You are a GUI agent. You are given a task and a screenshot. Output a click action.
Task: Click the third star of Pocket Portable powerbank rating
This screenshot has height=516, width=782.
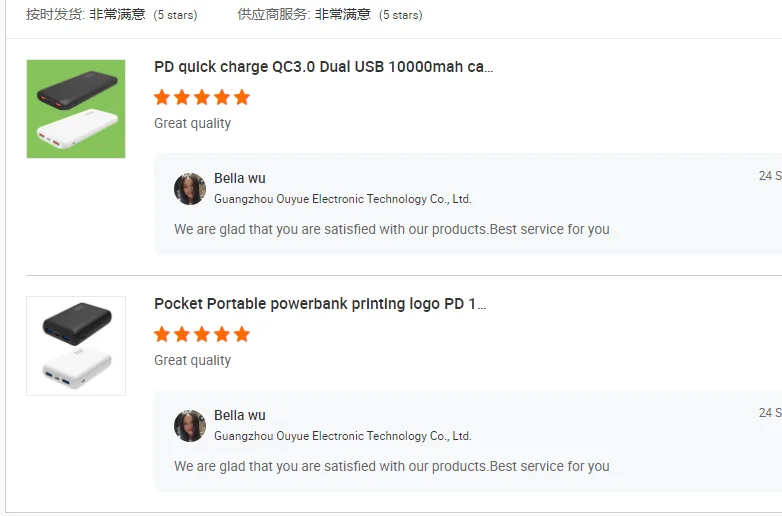pyautogui.click(x=202, y=334)
